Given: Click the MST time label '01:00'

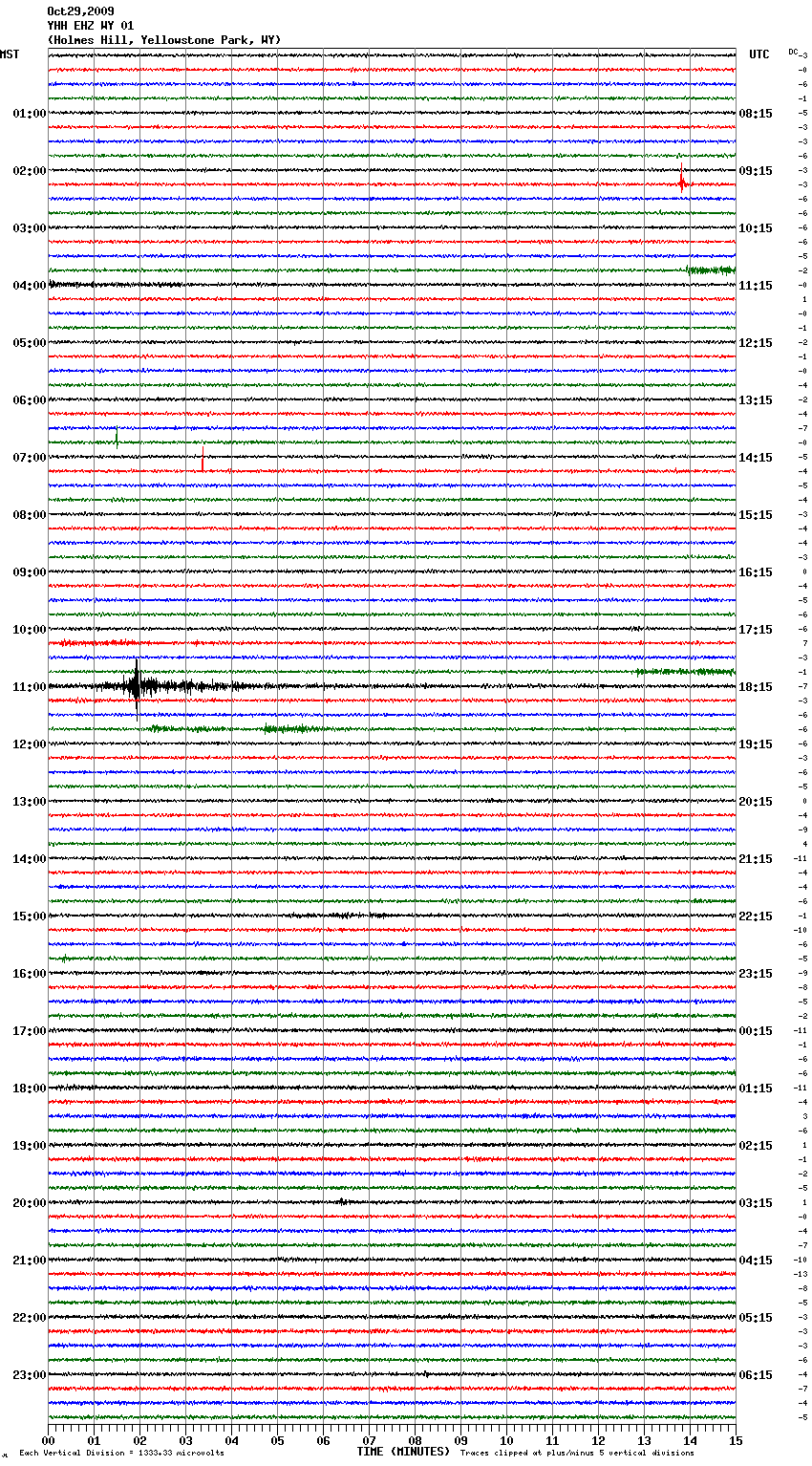Looking at the screenshot, I should pyautogui.click(x=30, y=114).
